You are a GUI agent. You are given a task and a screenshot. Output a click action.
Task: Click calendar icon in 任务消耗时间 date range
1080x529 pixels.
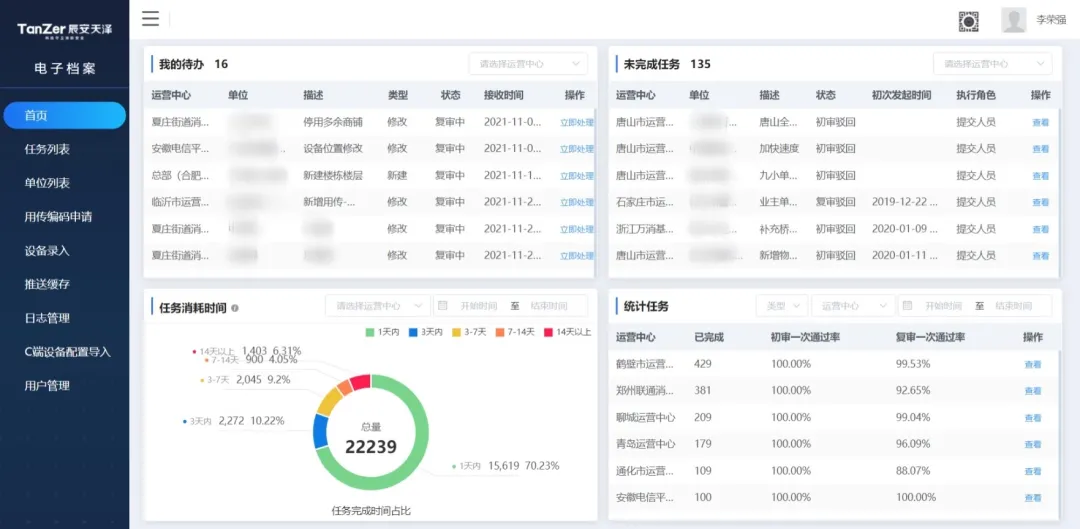(x=443, y=306)
